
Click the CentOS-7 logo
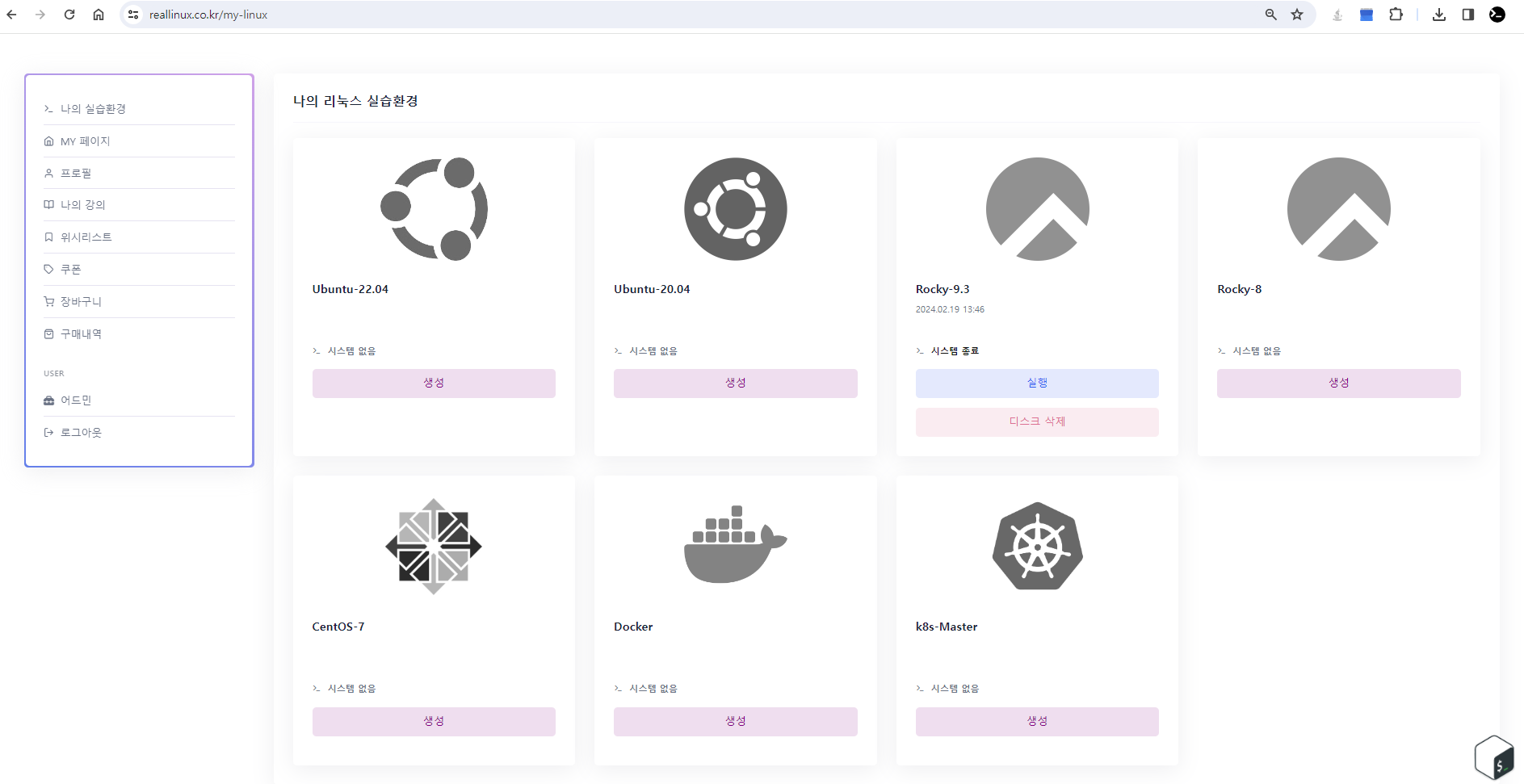tap(434, 547)
